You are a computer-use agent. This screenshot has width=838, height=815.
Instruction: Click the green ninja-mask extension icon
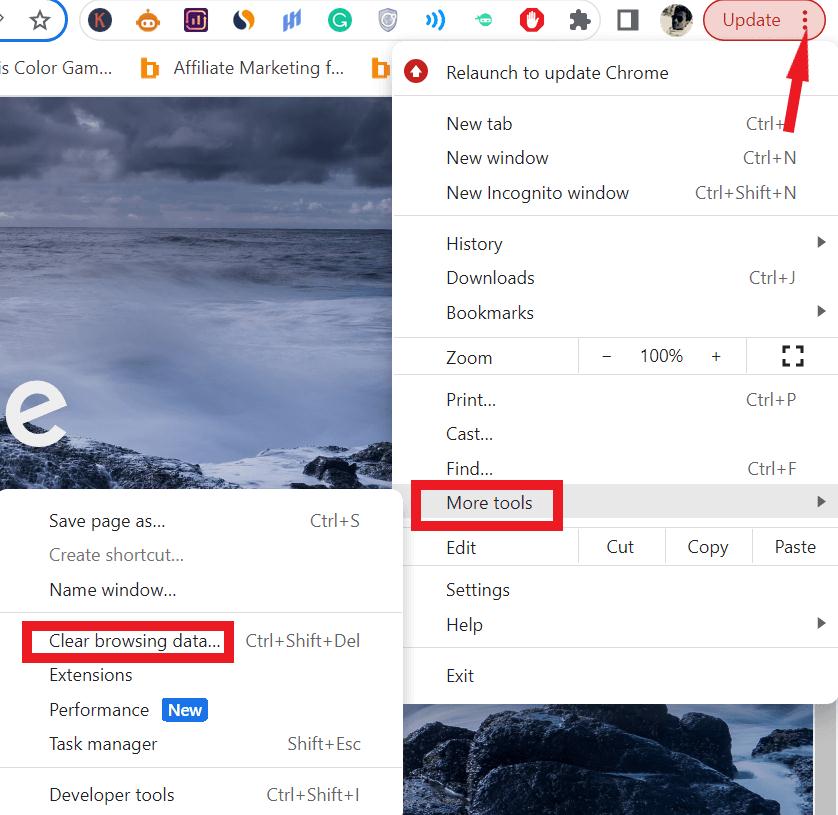tap(483, 21)
